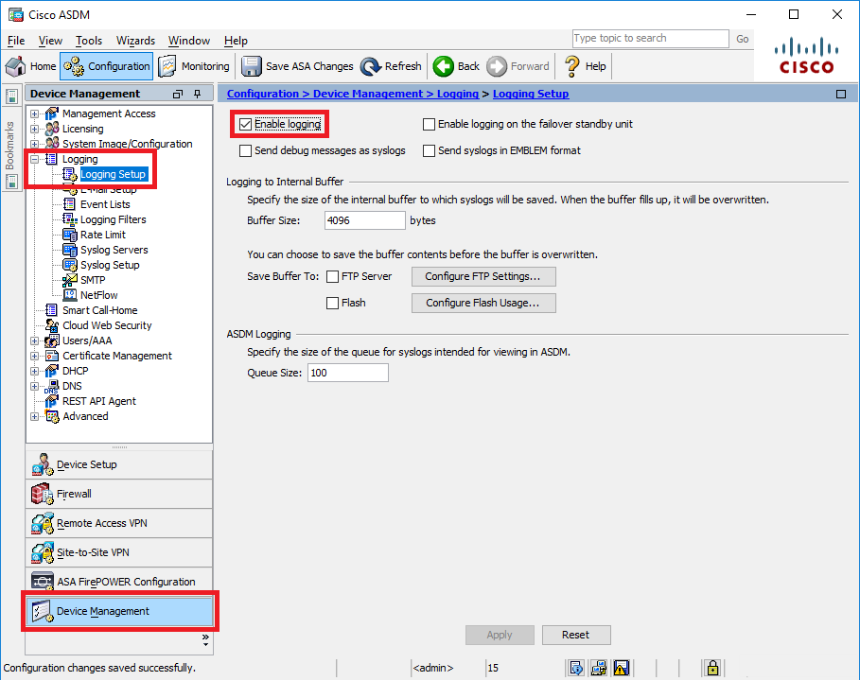This screenshot has height=680, width=860.
Task: Click the green Back arrow icon
Action: (x=443, y=66)
